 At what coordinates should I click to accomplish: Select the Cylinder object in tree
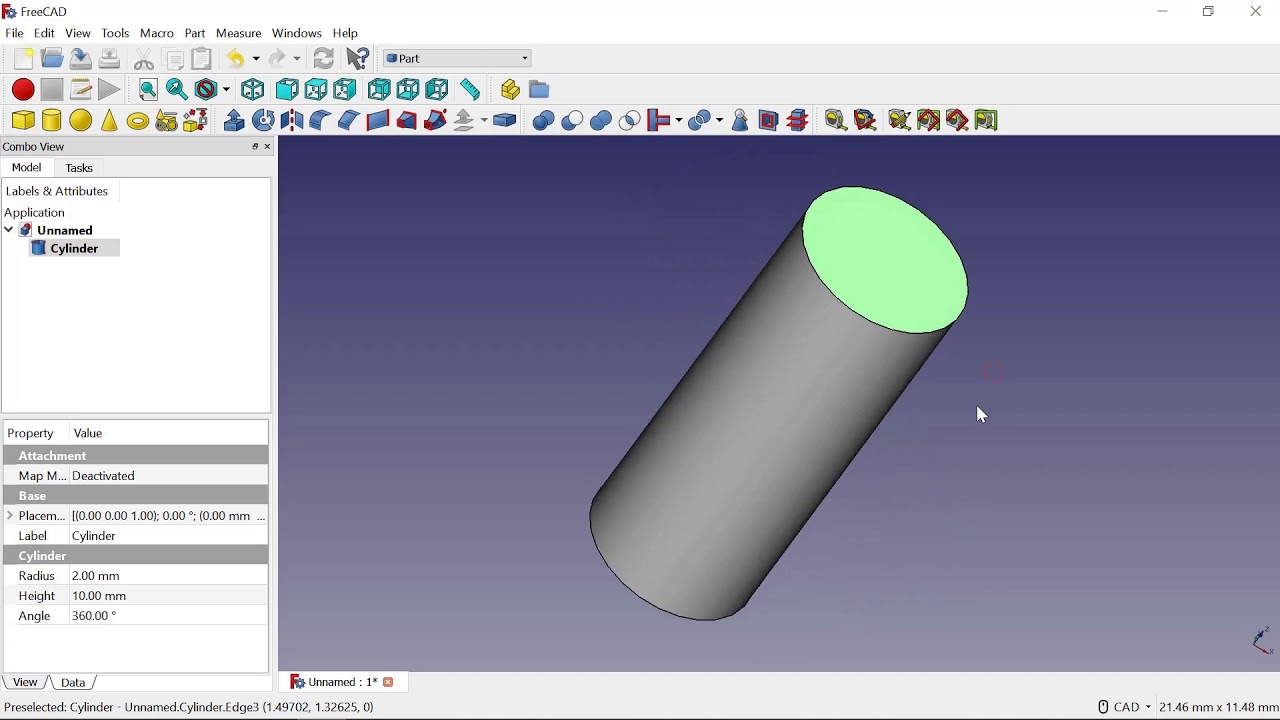point(75,249)
